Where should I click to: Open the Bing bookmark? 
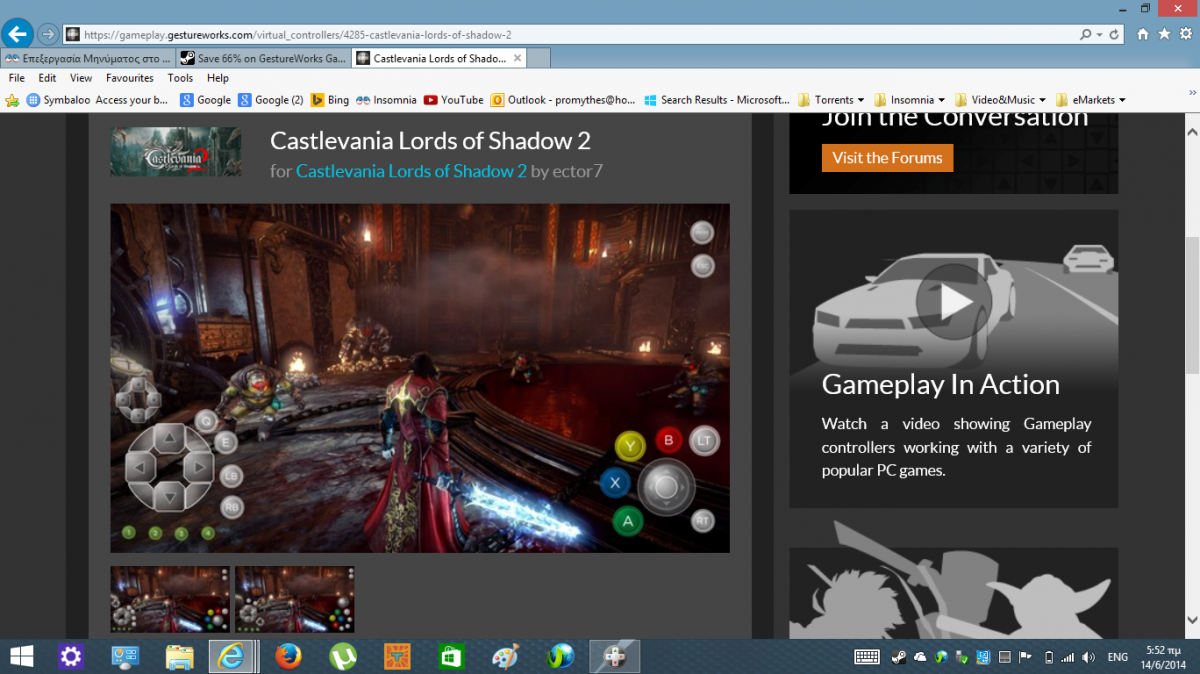(x=330, y=100)
